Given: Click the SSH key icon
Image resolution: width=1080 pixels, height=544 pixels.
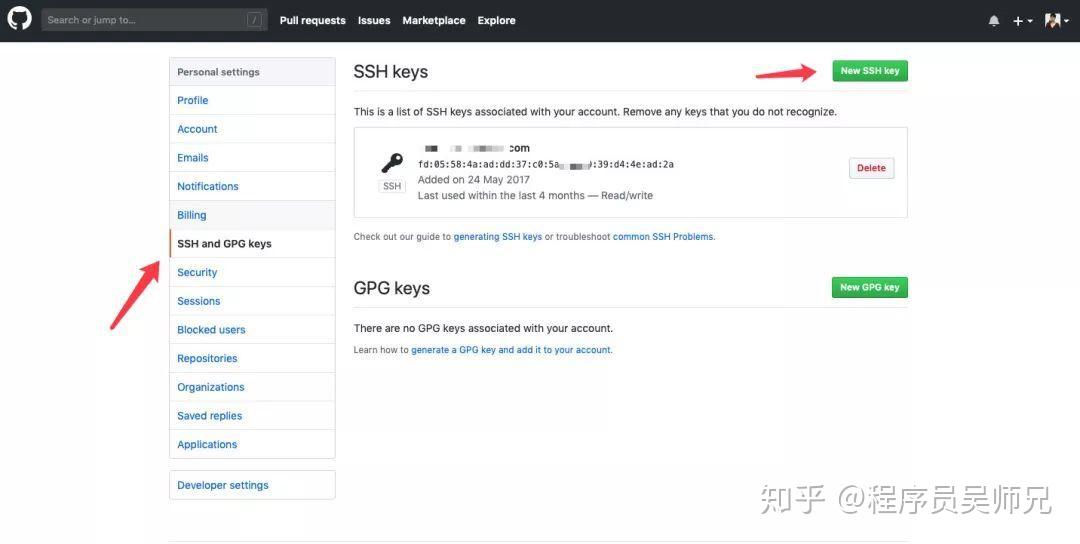Looking at the screenshot, I should coord(392,163).
